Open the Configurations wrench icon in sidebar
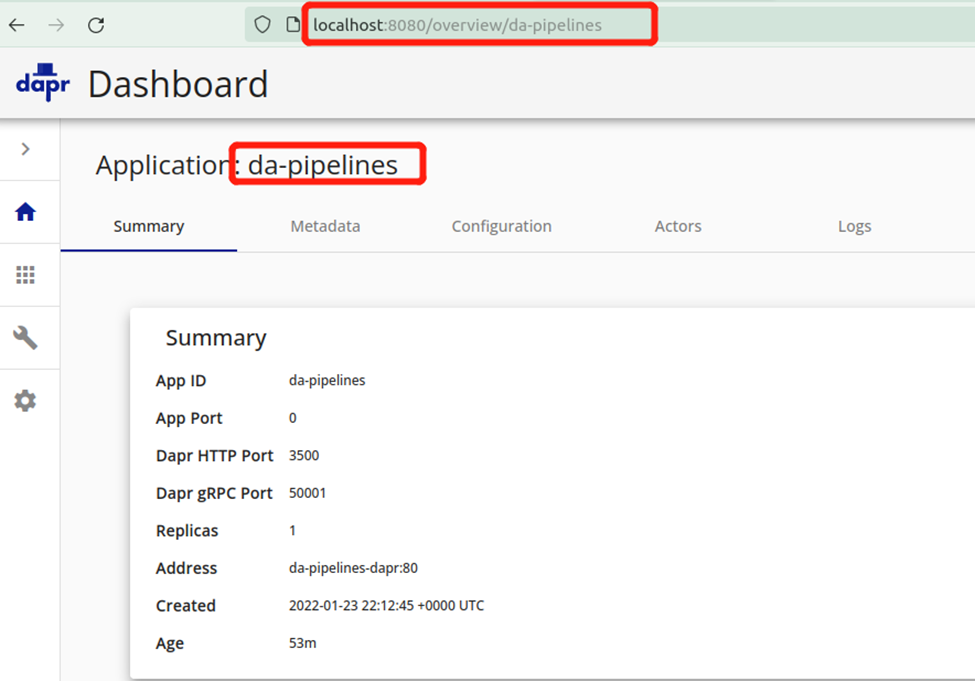The image size is (975, 681). point(25,338)
